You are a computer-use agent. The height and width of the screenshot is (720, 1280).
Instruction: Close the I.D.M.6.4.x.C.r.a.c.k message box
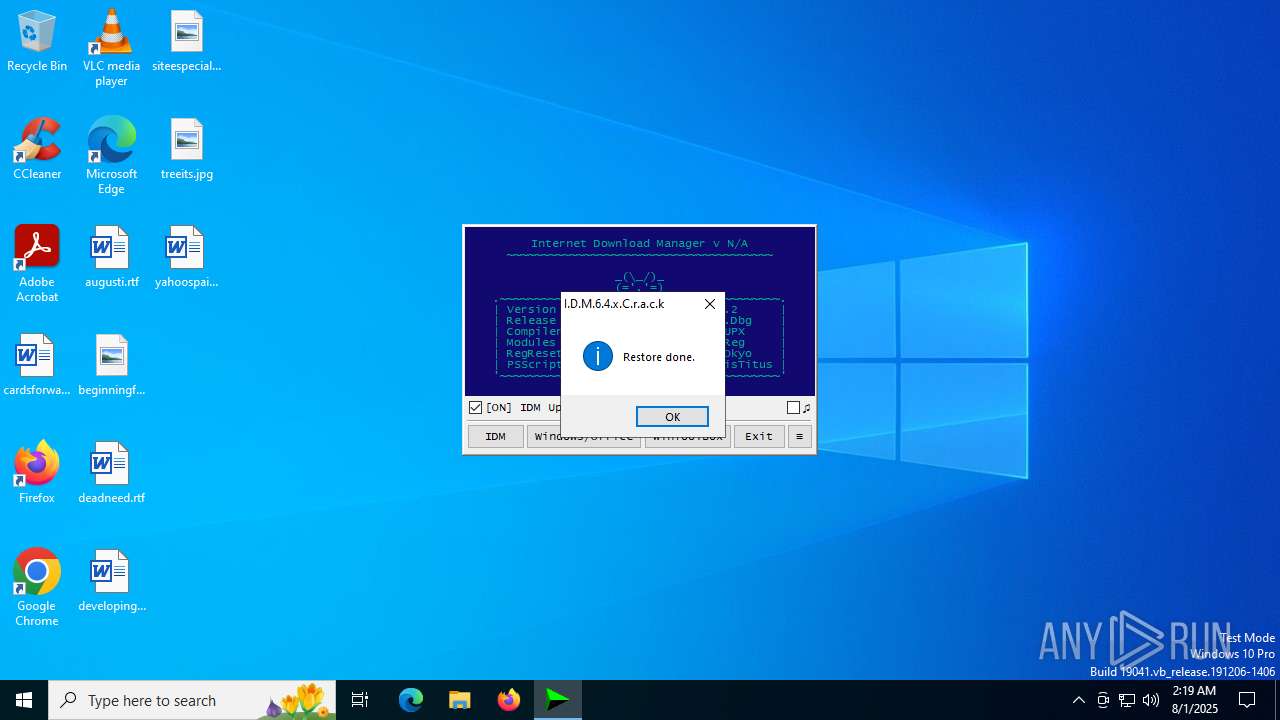click(x=710, y=304)
